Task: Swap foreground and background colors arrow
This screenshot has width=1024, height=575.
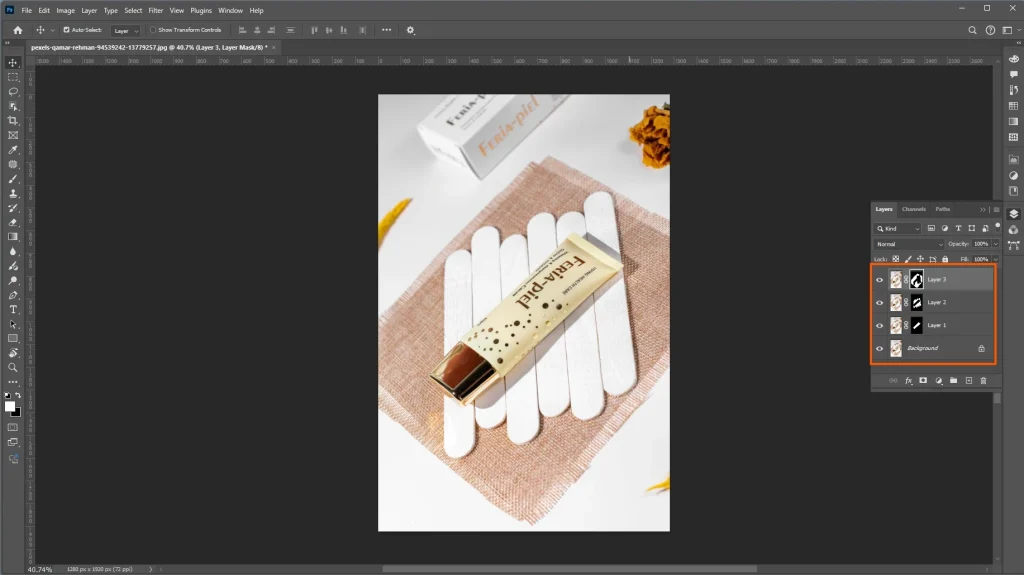Action: 18,396
